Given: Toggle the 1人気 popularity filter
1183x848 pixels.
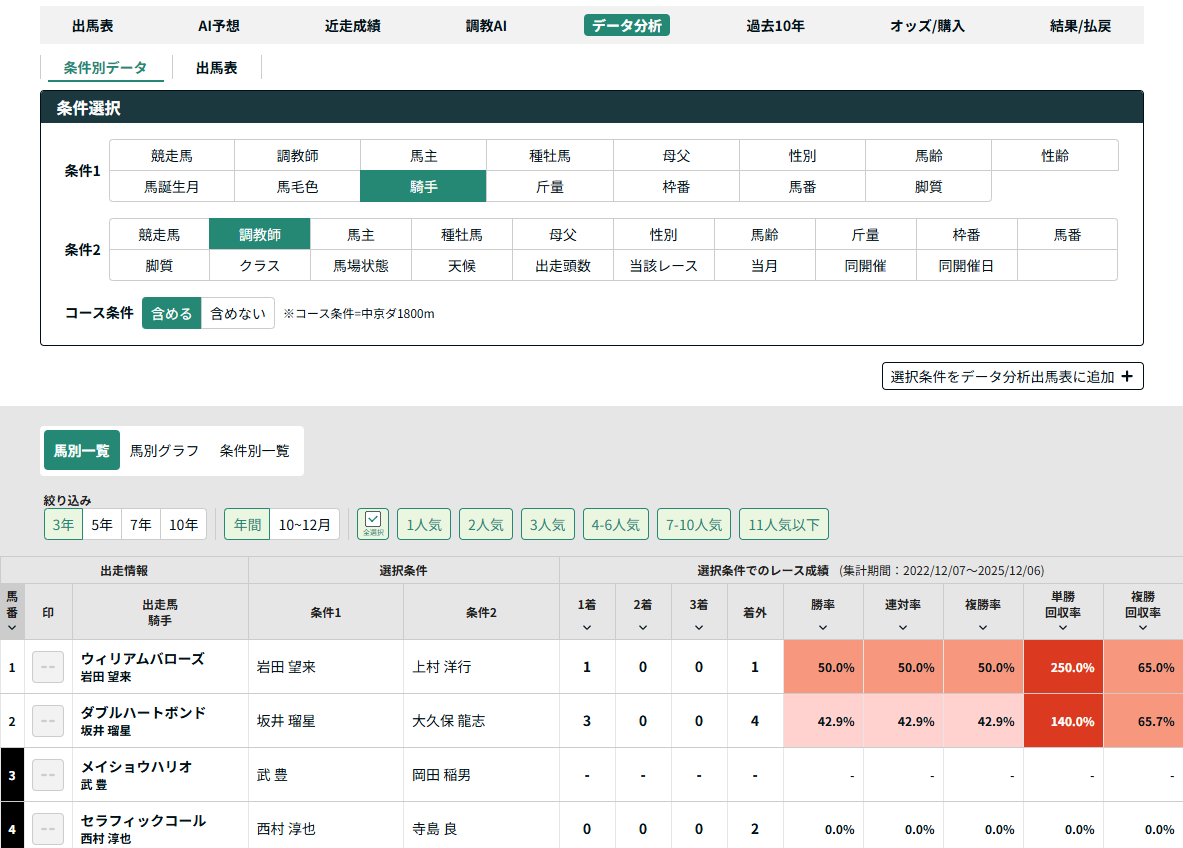Looking at the screenshot, I should point(424,524).
